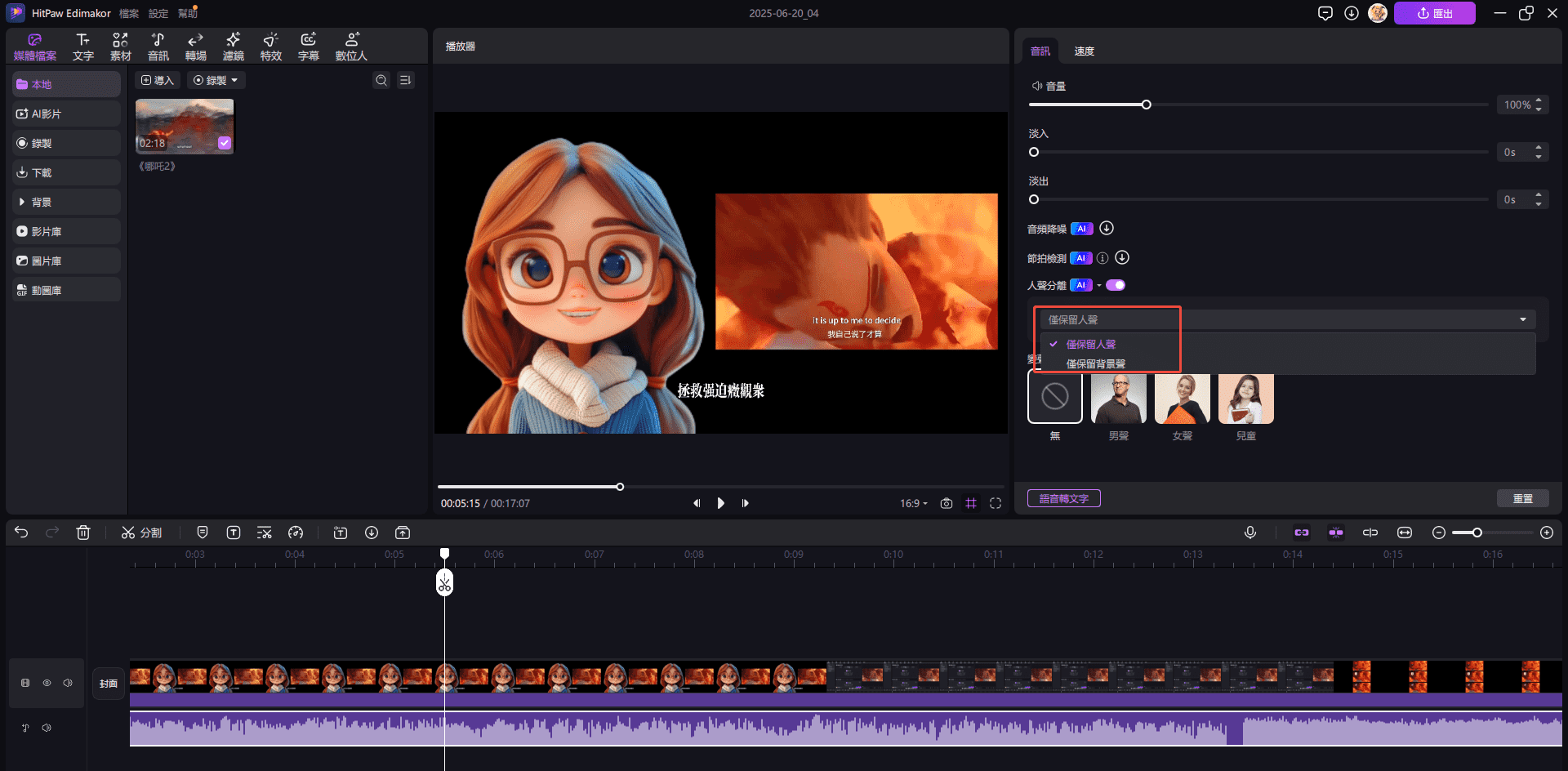Step to next frame
This screenshot has width=1568, height=771.
coord(745,503)
